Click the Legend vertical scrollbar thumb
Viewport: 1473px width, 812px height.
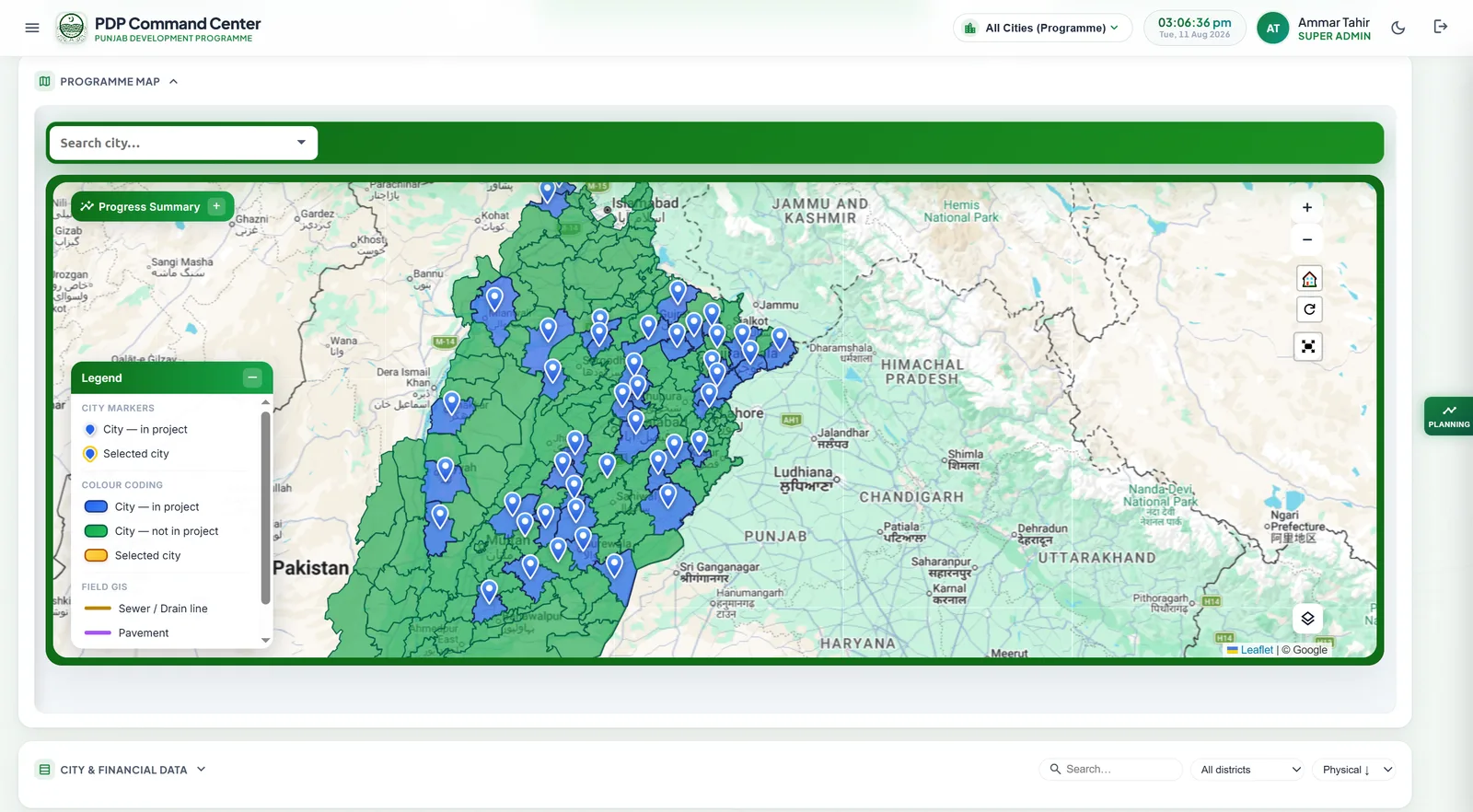tap(265, 507)
